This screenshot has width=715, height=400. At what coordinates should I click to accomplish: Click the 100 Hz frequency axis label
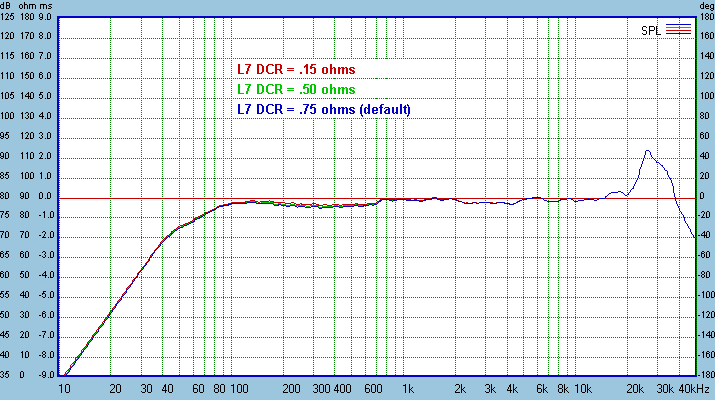click(239, 388)
